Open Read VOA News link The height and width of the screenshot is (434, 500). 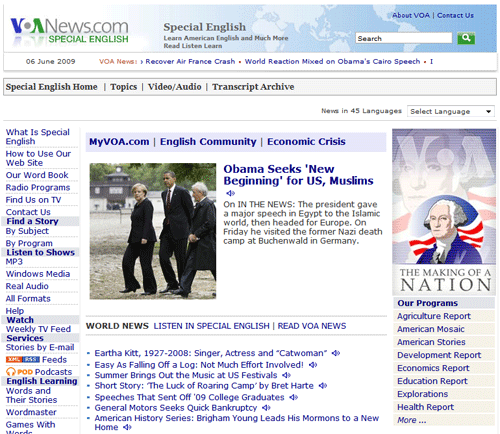tap(312, 326)
